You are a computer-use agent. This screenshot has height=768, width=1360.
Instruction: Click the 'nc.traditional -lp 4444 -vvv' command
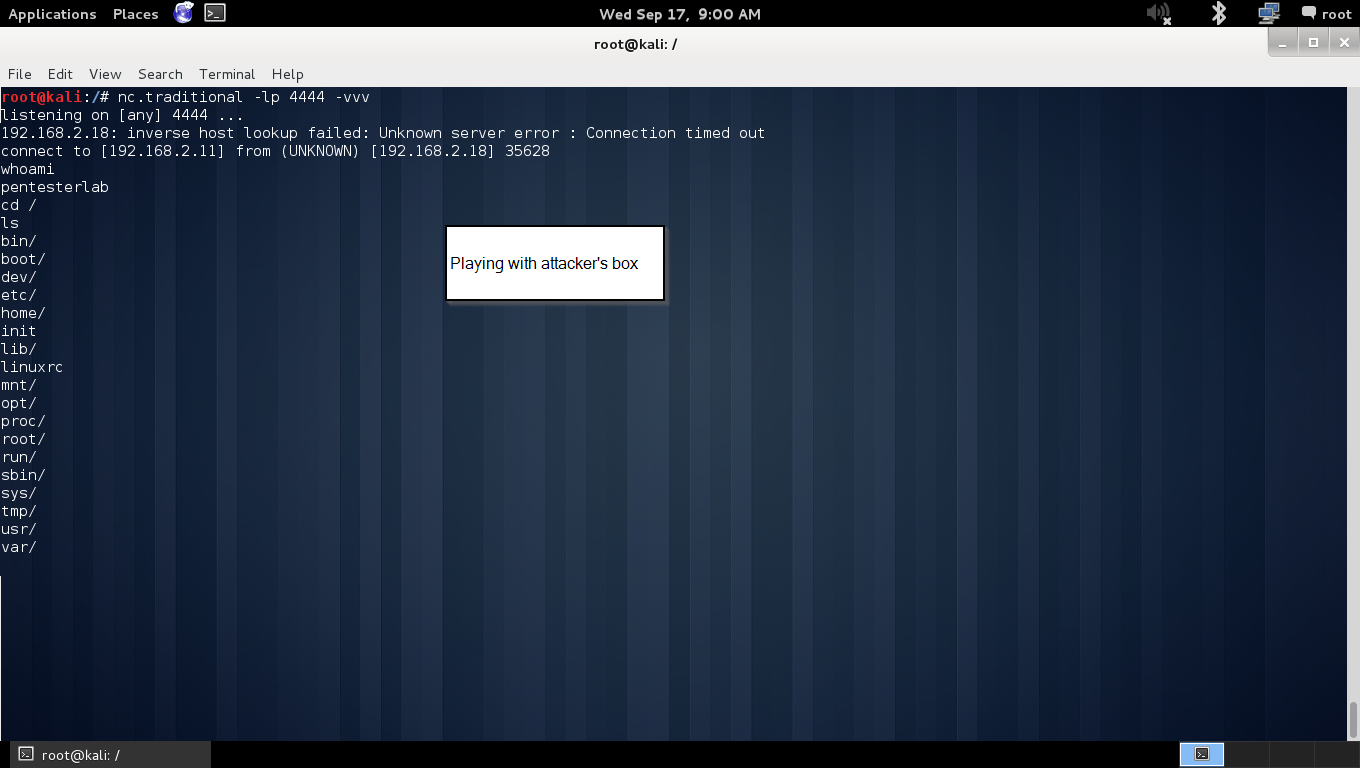[243, 97]
